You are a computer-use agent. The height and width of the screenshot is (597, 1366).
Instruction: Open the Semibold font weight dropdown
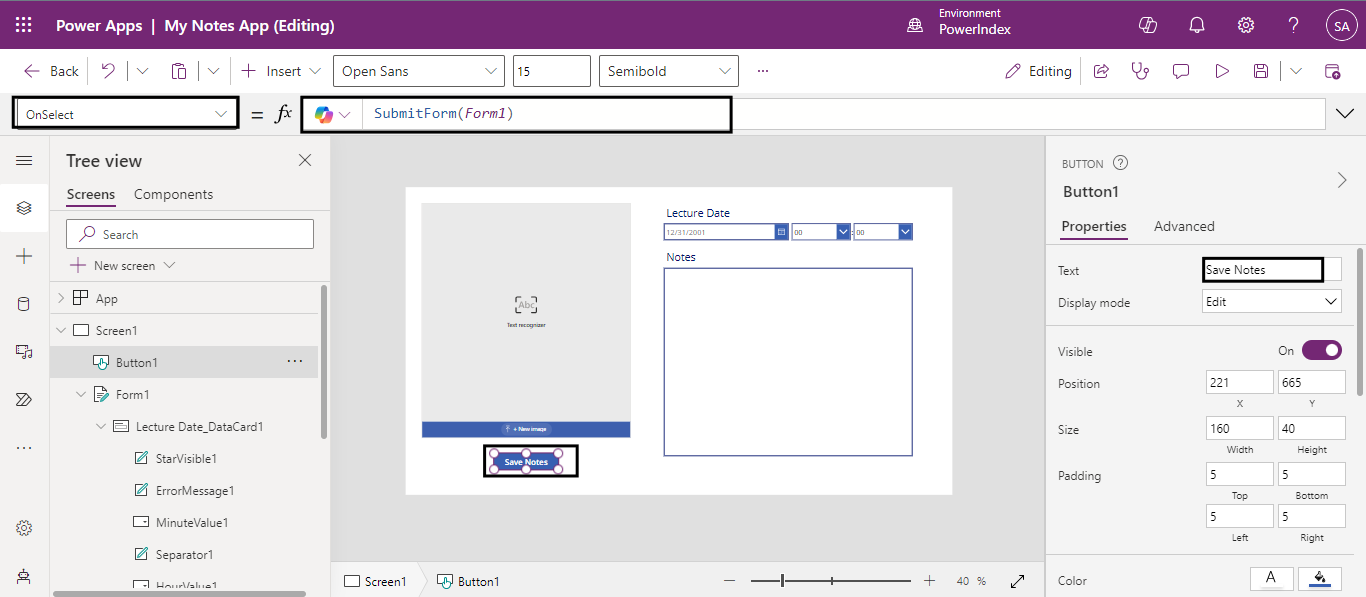click(668, 71)
